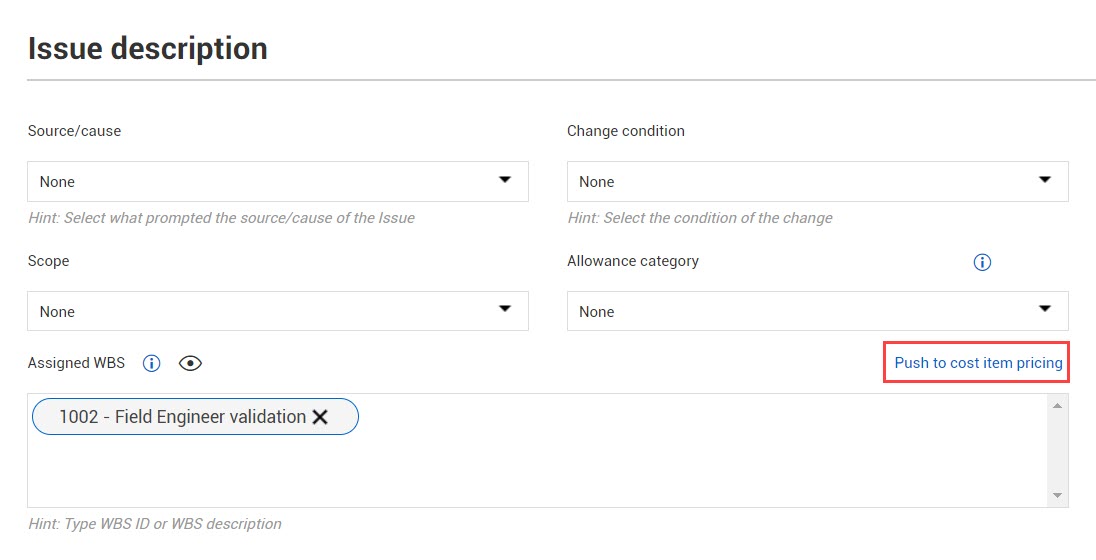Click the None value in the Scope field

pyautogui.click(x=57, y=312)
